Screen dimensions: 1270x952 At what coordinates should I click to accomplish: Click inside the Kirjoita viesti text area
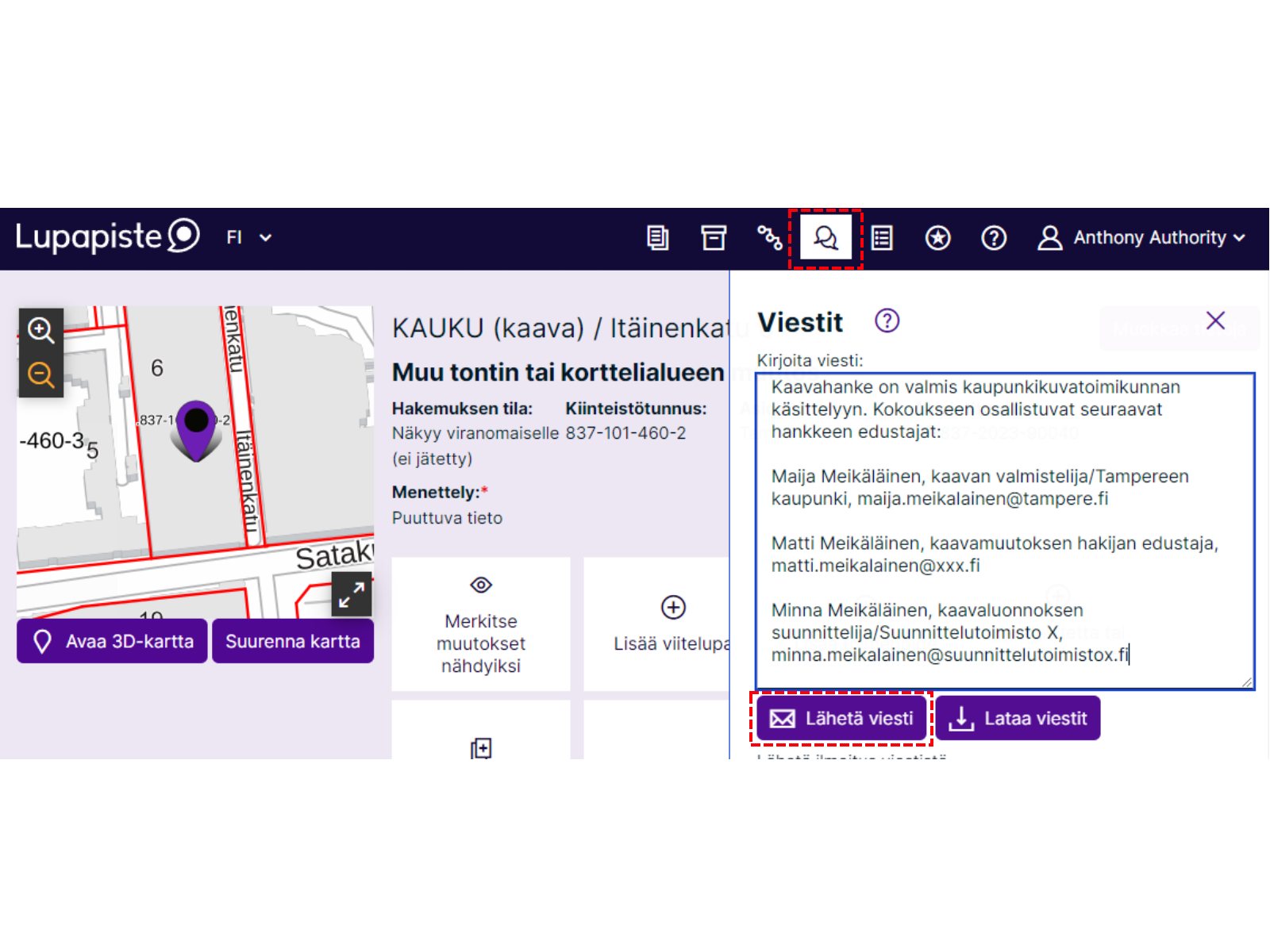(x=1005, y=530)
